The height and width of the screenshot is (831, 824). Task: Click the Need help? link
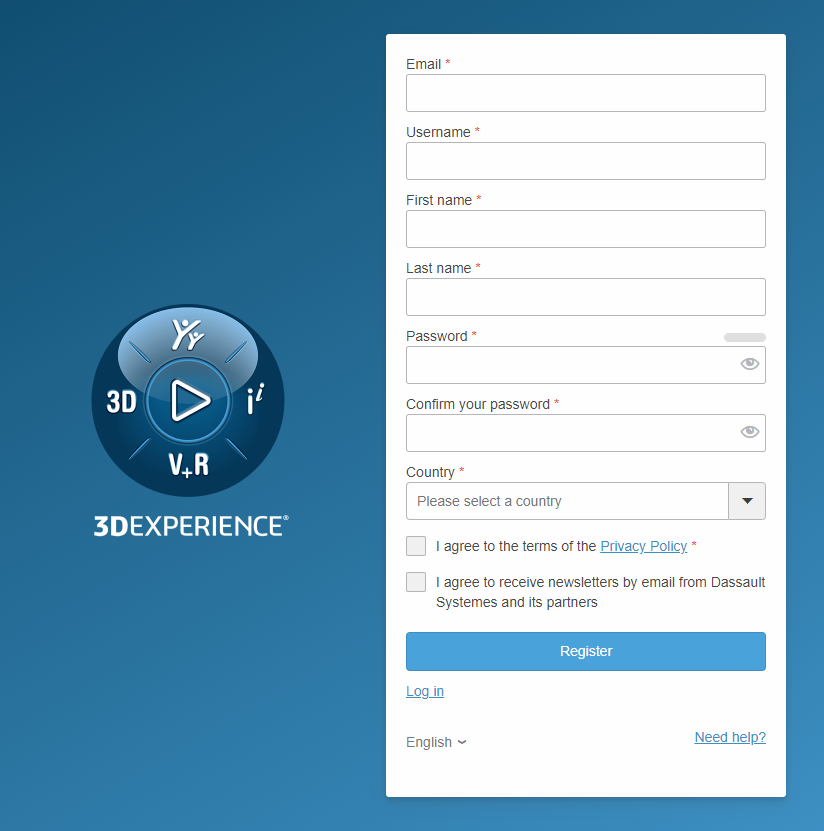(x=730, y=737)
